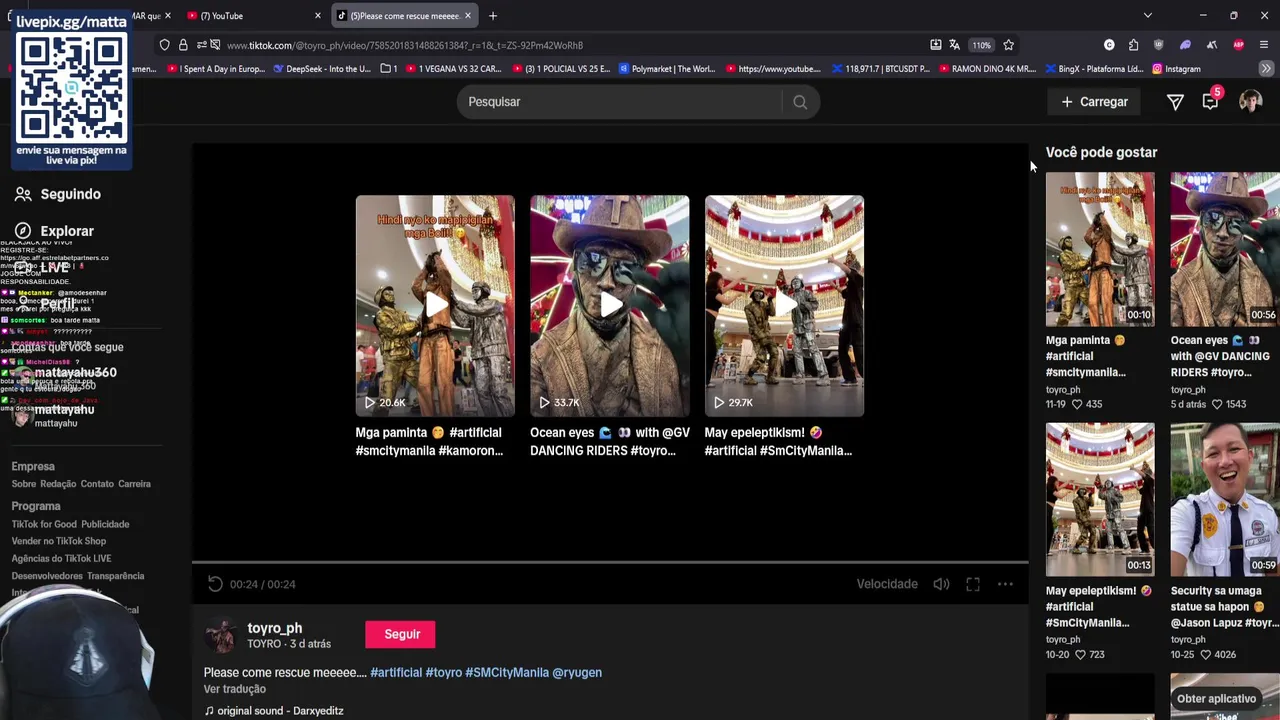Click the Obter aplicativo button

pyautogui.click(x=1216, y=699)
